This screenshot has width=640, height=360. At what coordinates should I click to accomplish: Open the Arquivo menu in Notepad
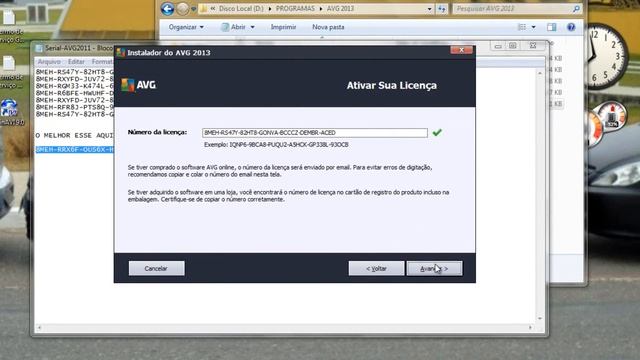(49, 62)
